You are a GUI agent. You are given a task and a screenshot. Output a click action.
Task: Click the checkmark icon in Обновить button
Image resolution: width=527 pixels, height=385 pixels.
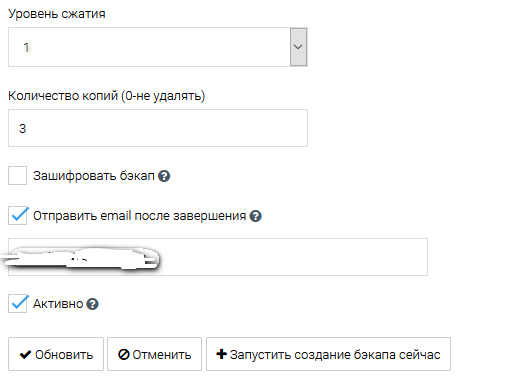pyautogui.click(x=26, y=354)
